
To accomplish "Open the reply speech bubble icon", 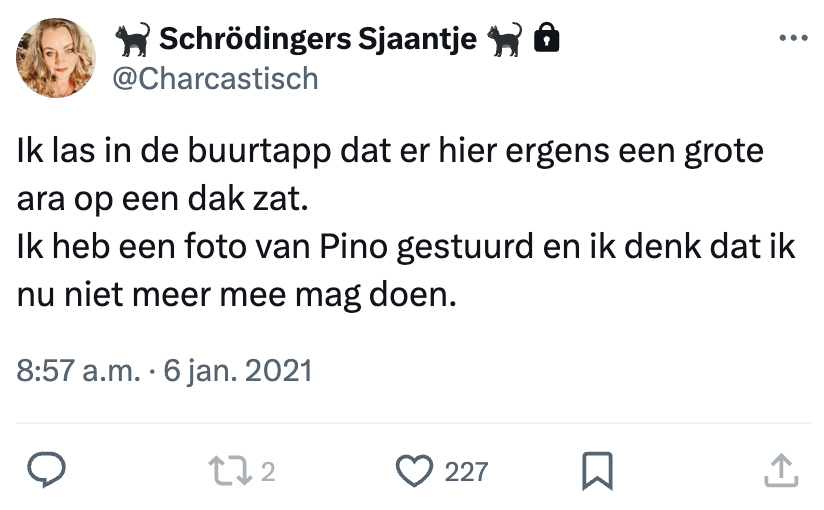I will [44, 470].
